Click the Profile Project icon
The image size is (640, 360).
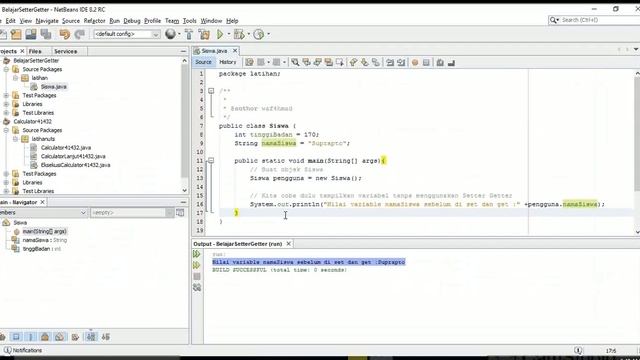[259, 34]
